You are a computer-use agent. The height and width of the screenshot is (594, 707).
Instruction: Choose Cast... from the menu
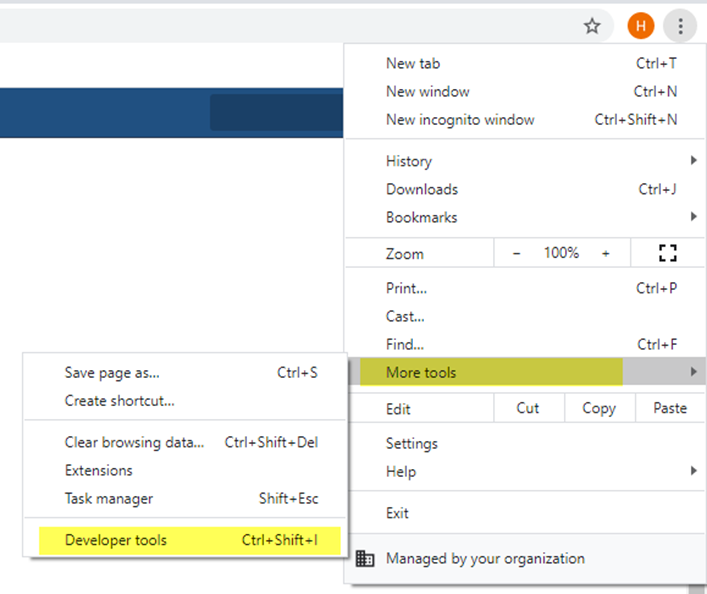pos(525,316)
